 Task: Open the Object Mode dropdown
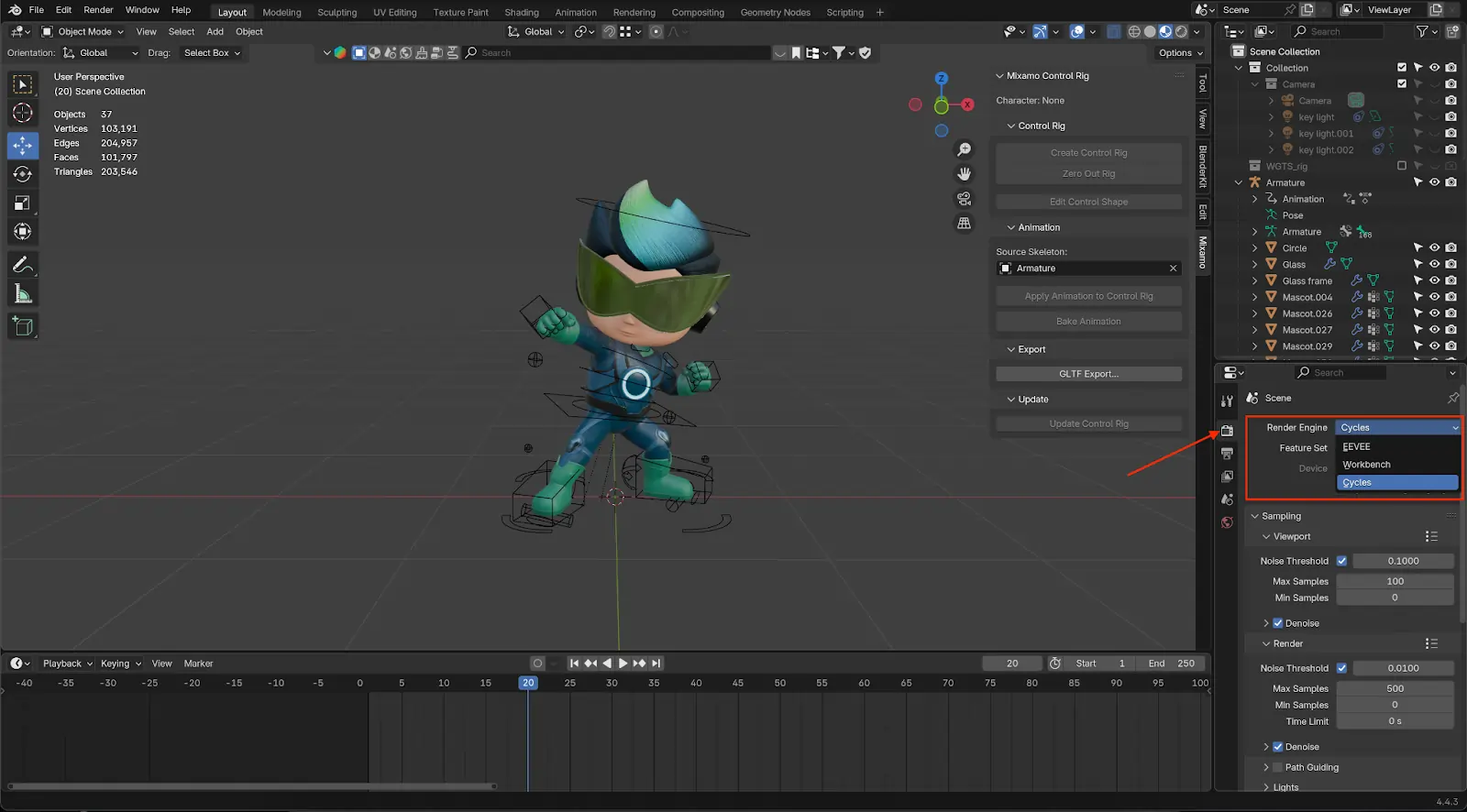83,31
